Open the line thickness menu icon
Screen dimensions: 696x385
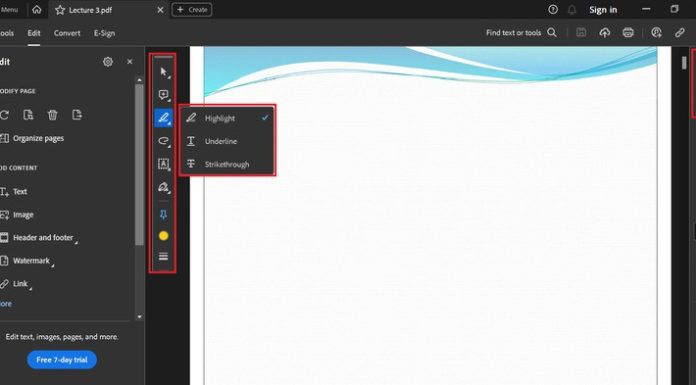163,256
